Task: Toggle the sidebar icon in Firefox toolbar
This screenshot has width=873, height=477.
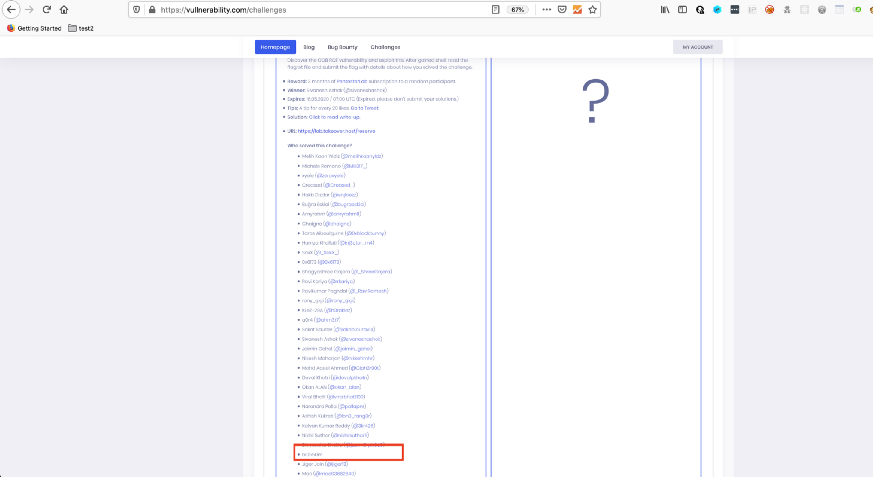Action: point(682,9)
